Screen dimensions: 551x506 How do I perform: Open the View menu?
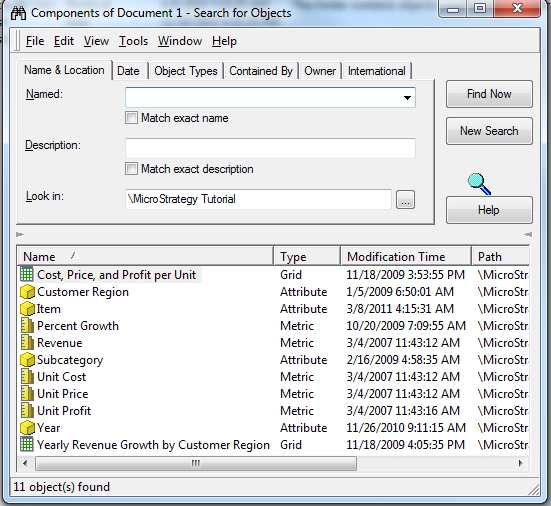click(x=96, y=41)
